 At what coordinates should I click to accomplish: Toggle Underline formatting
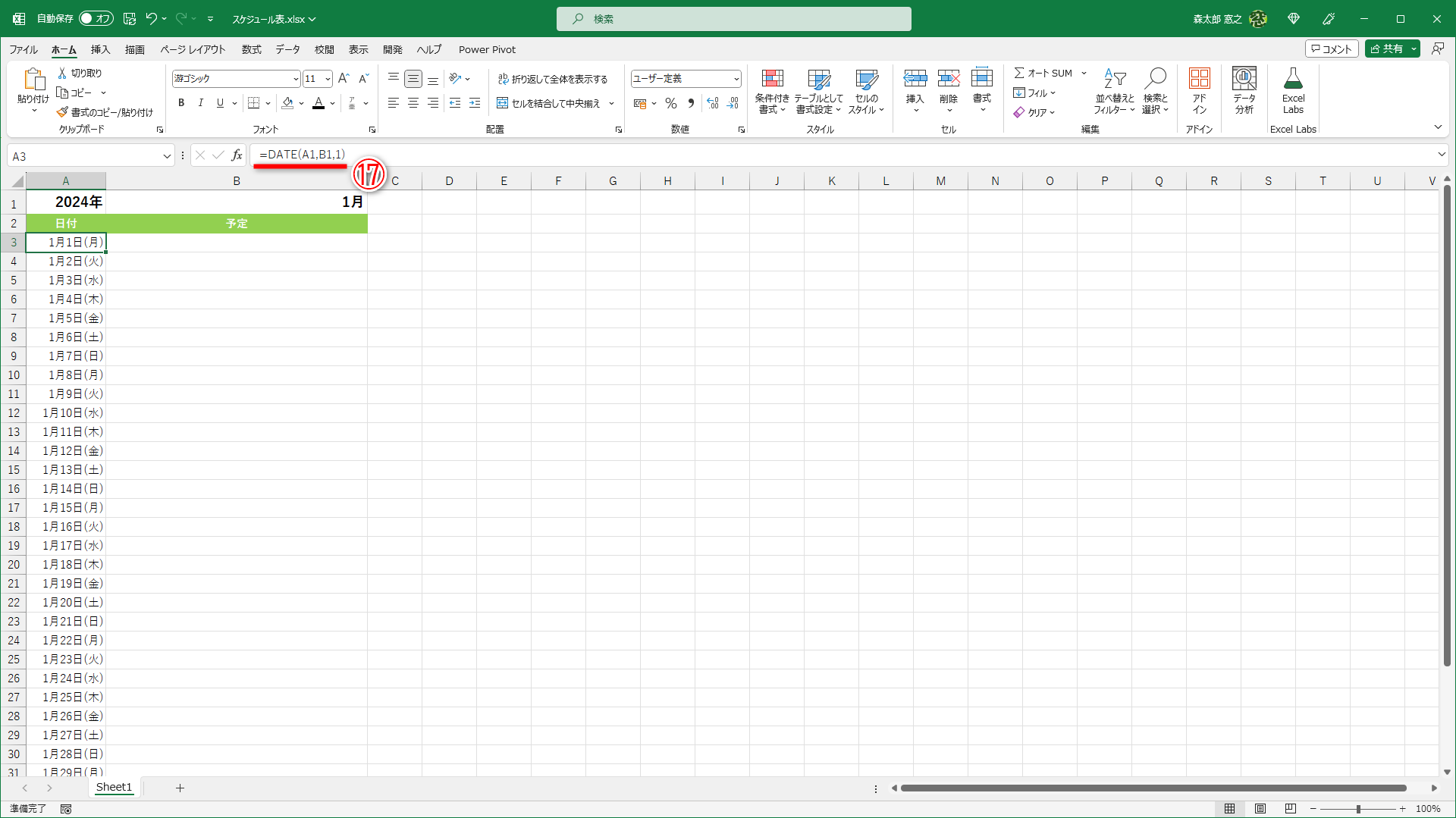(x=220, y=103)
